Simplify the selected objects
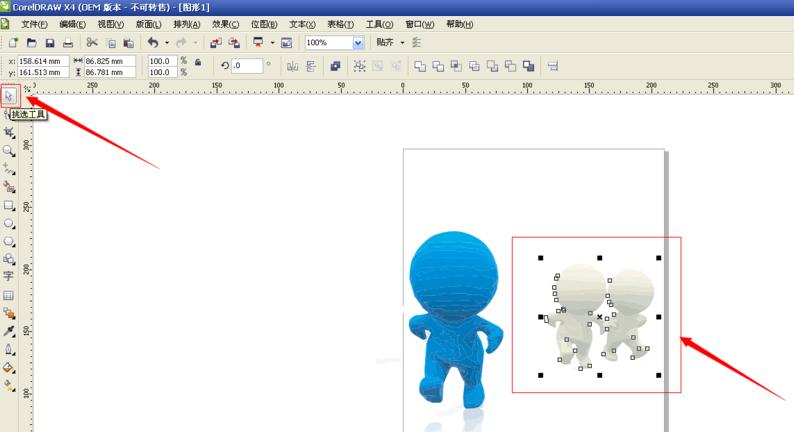 point(474,66)
